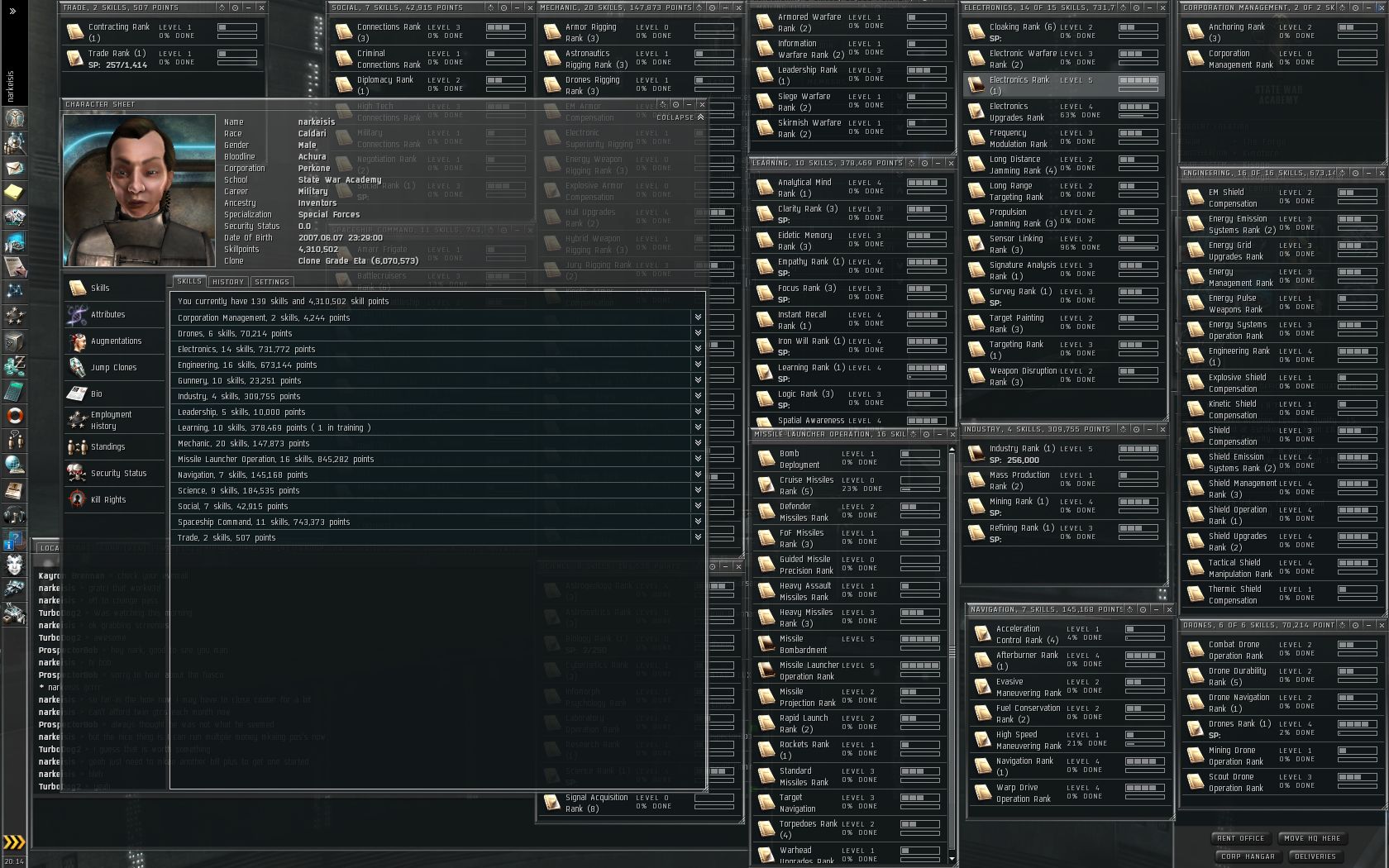1389x868 pixels.
Task: Toggle the circle pin in Mechanic window header
Action: pyautogui.click(x=713, y=7)
